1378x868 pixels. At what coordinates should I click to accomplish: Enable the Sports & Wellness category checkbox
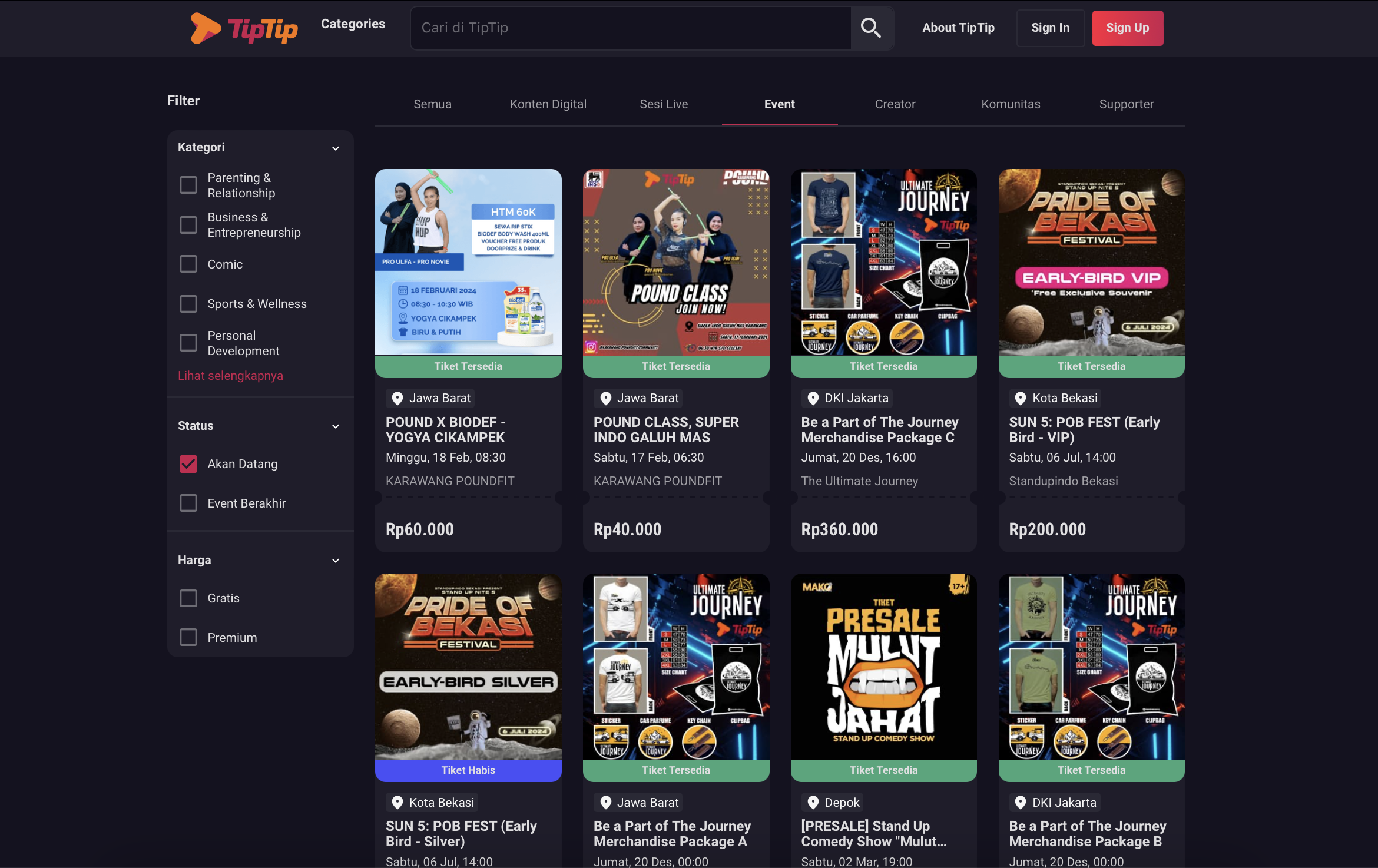(x=188, y=304)
